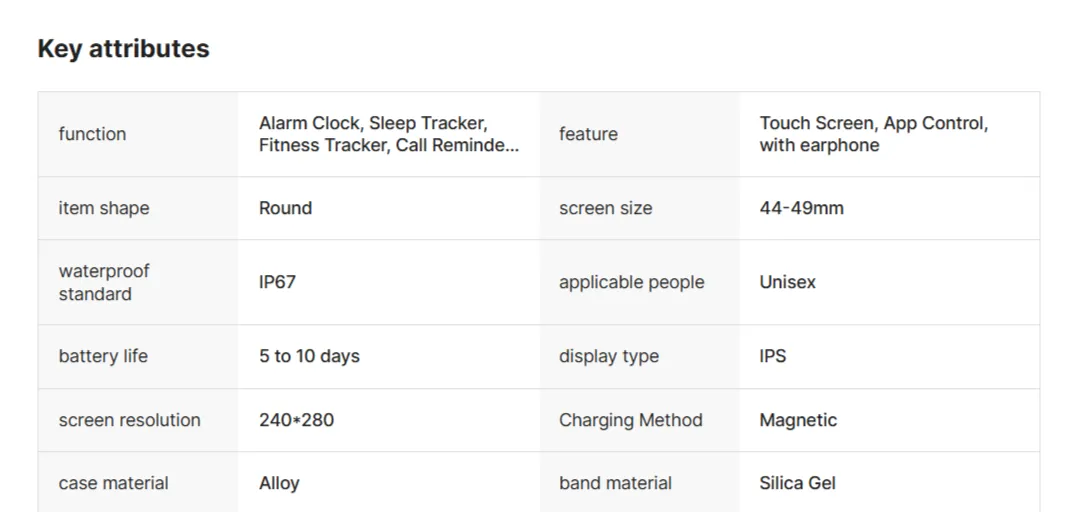
Task: Click the 240*280 screen resolution value
Action: click(296, 420)
